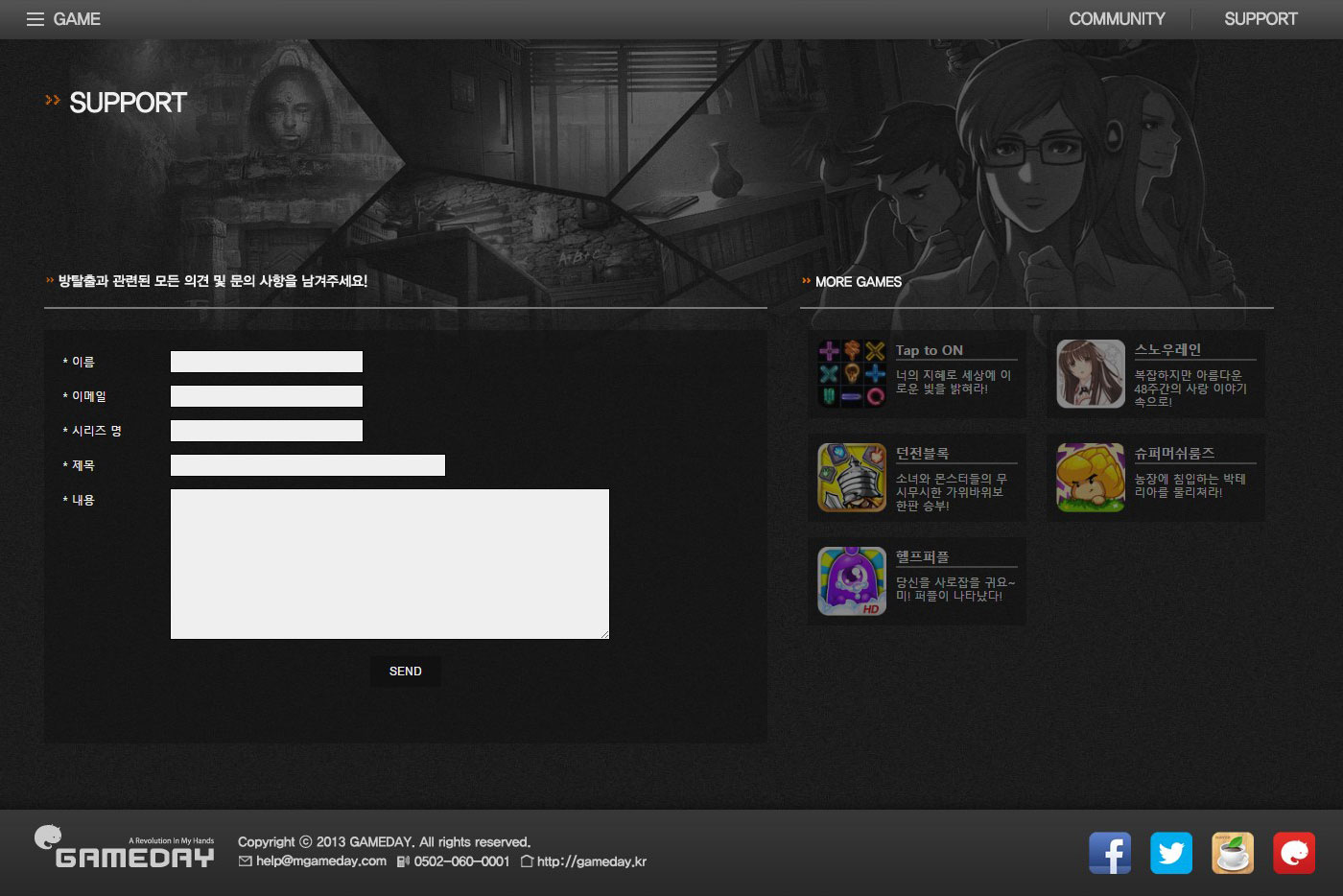1343x896 pixels.
Task: Click the Facebook icon in footer
Action: (x=1110, y=853)
